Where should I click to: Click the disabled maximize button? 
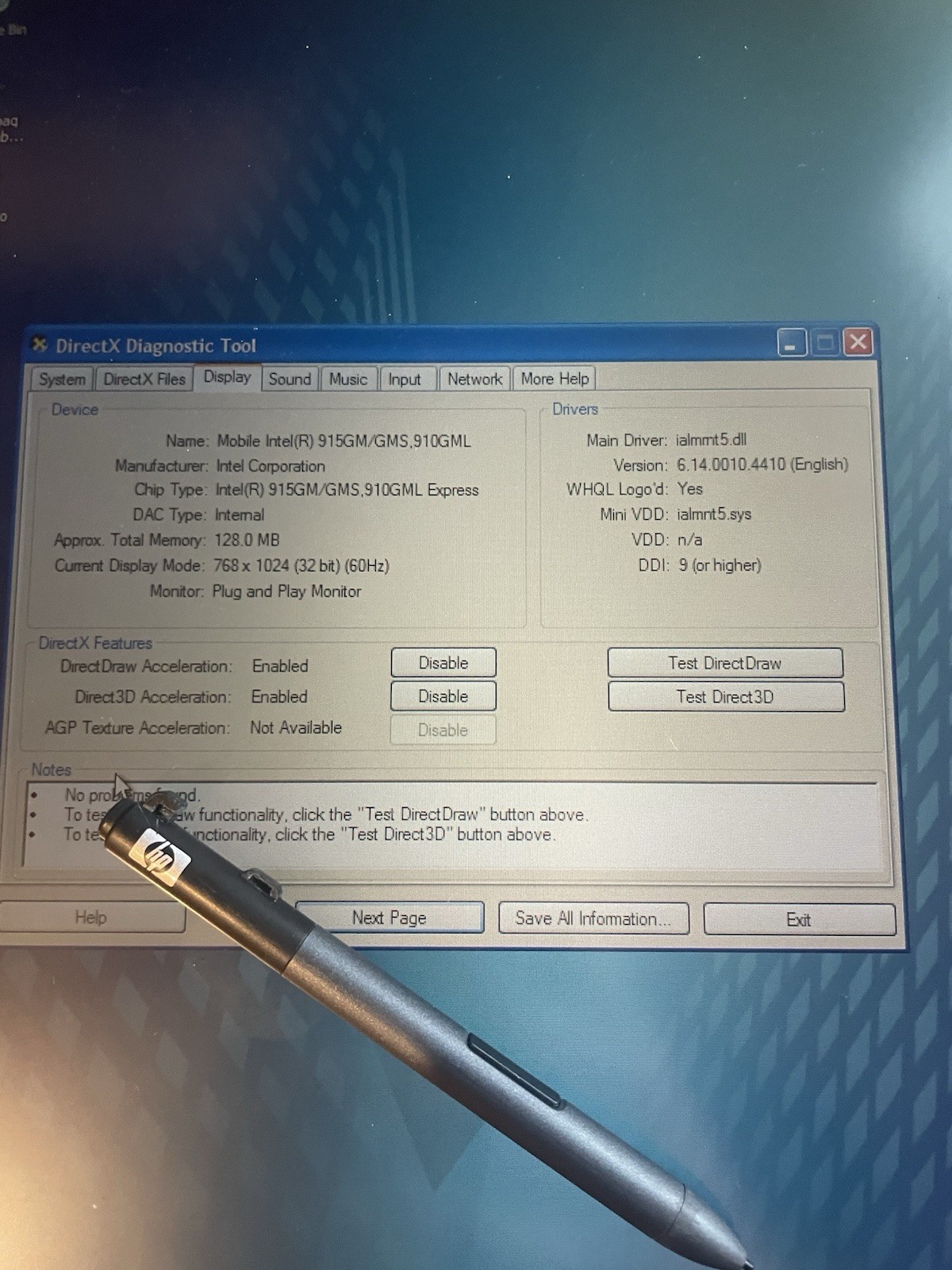[x=825, y=343]
